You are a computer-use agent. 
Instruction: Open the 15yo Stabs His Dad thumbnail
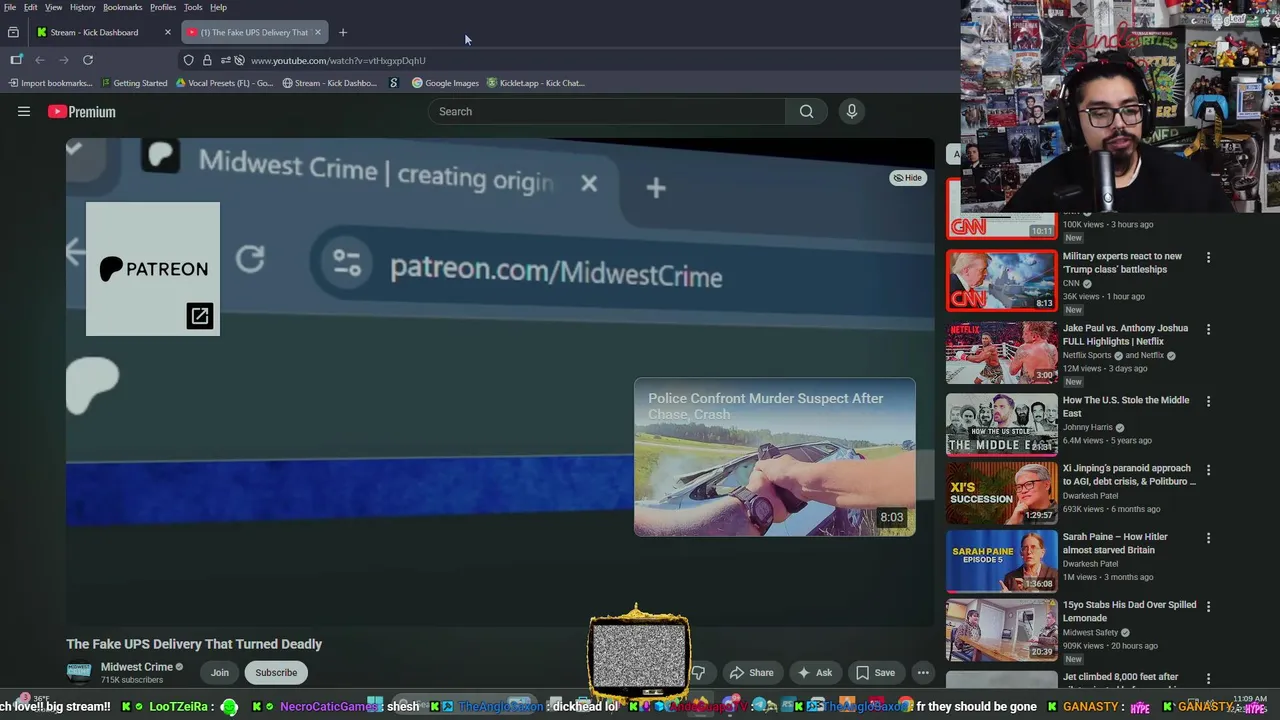tap(1001, 629)
